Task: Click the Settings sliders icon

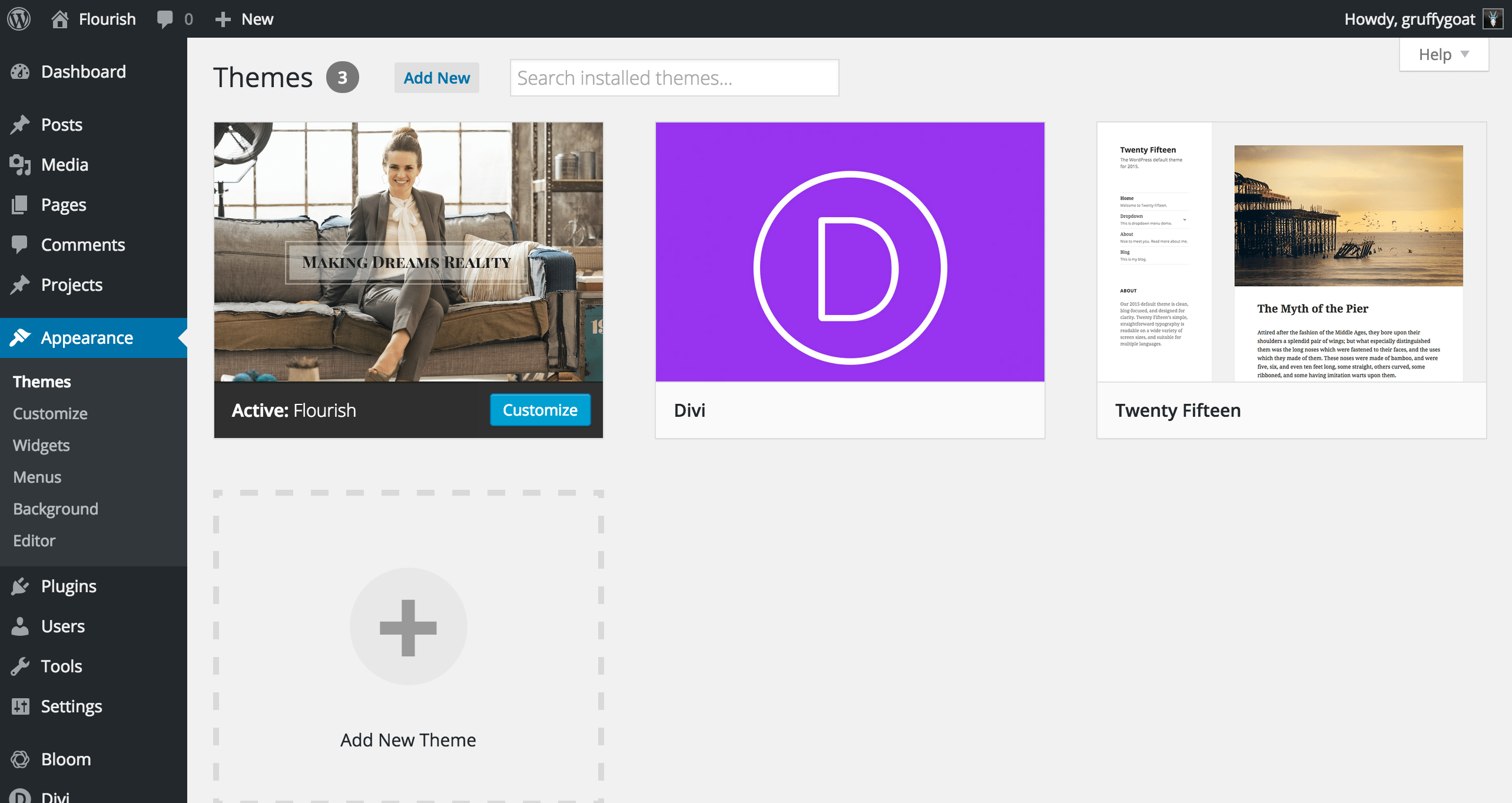Action: pos(20,706)
